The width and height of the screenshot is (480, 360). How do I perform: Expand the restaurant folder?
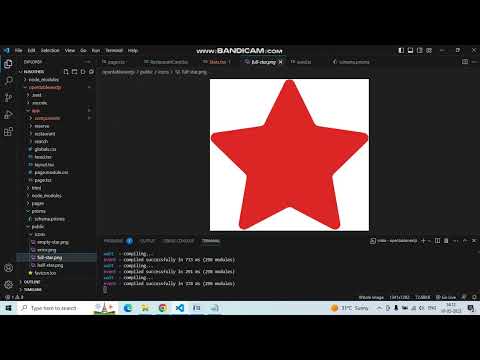45,134
